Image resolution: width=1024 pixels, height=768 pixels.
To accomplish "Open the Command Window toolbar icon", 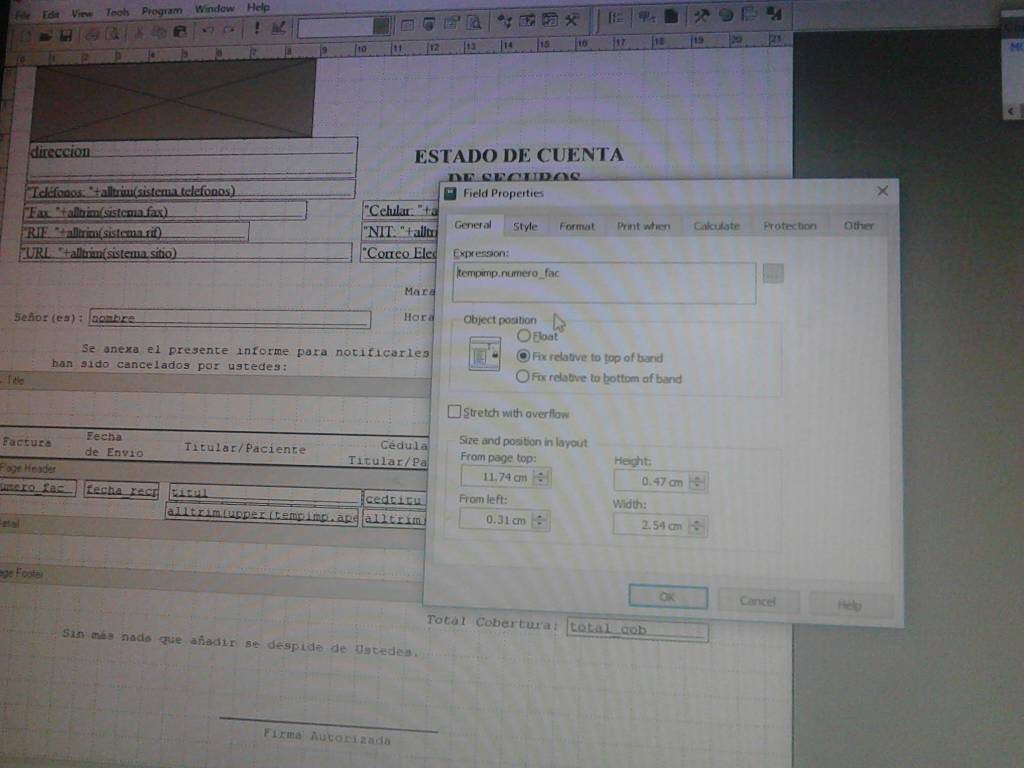I will click(x=406, y=25).
